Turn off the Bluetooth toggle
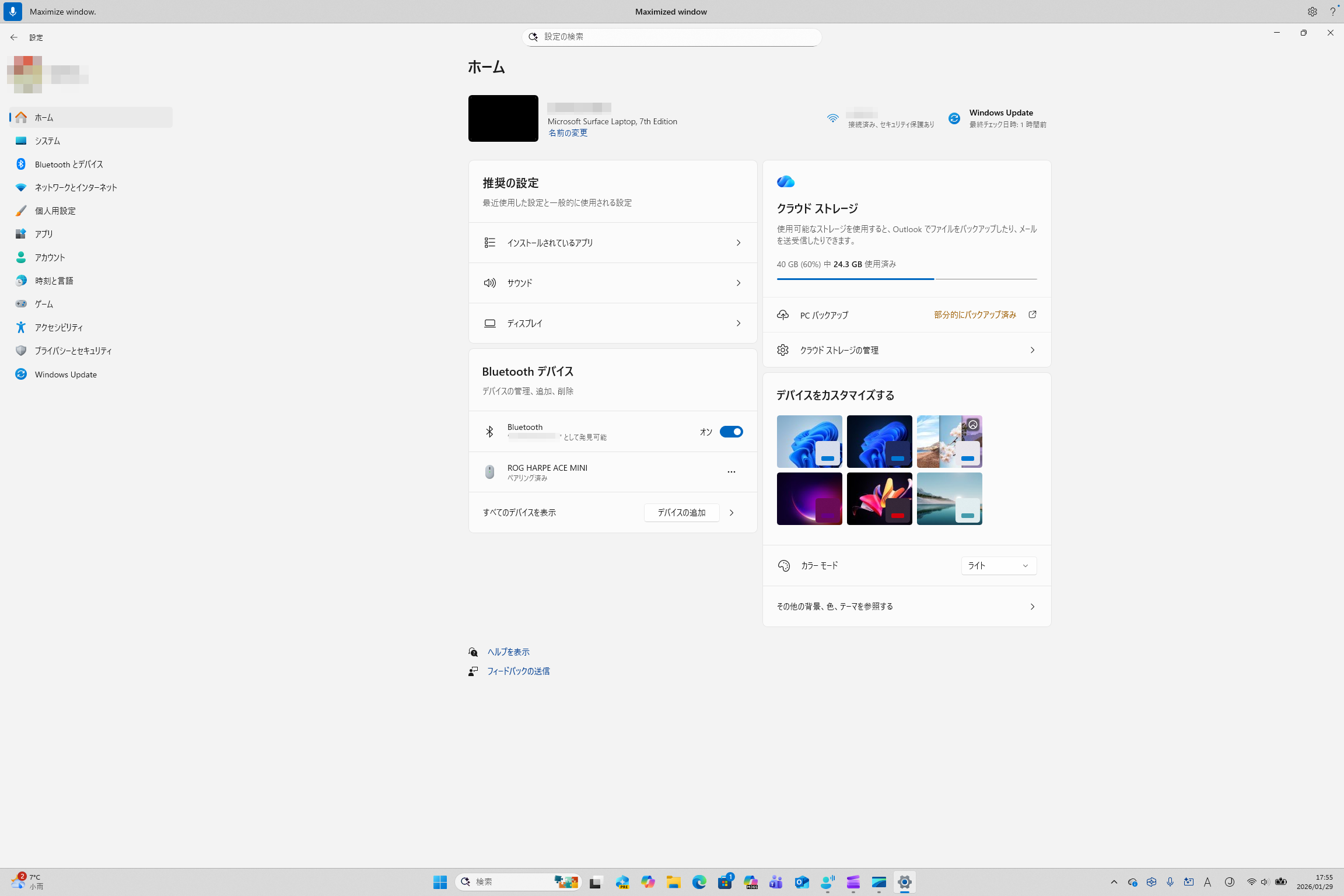 [731, 432]
